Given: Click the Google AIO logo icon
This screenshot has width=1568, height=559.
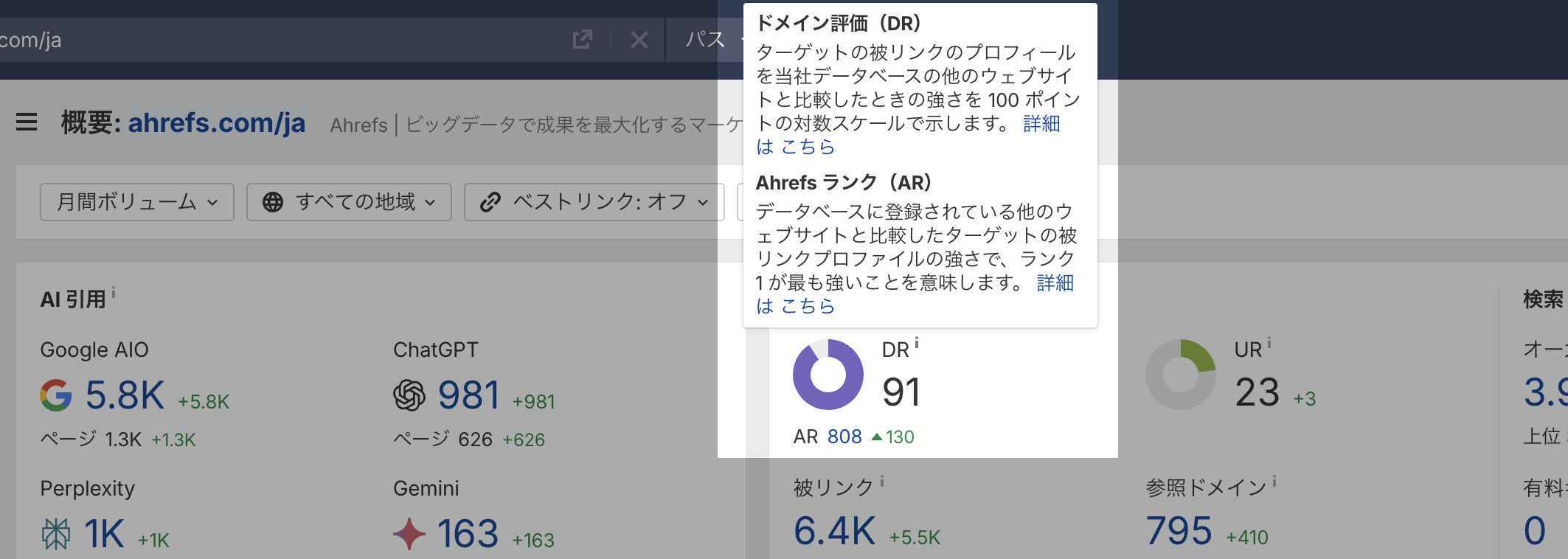Looking at the screenshot, I should pyautogui.click(x=56, y=395).
